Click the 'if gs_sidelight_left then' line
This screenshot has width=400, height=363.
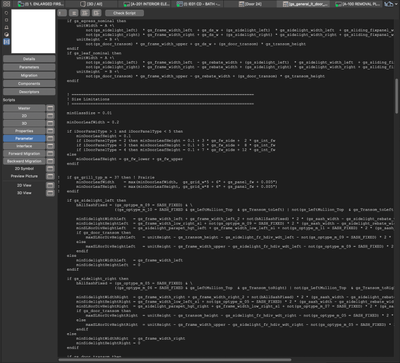tap(97, 200)
